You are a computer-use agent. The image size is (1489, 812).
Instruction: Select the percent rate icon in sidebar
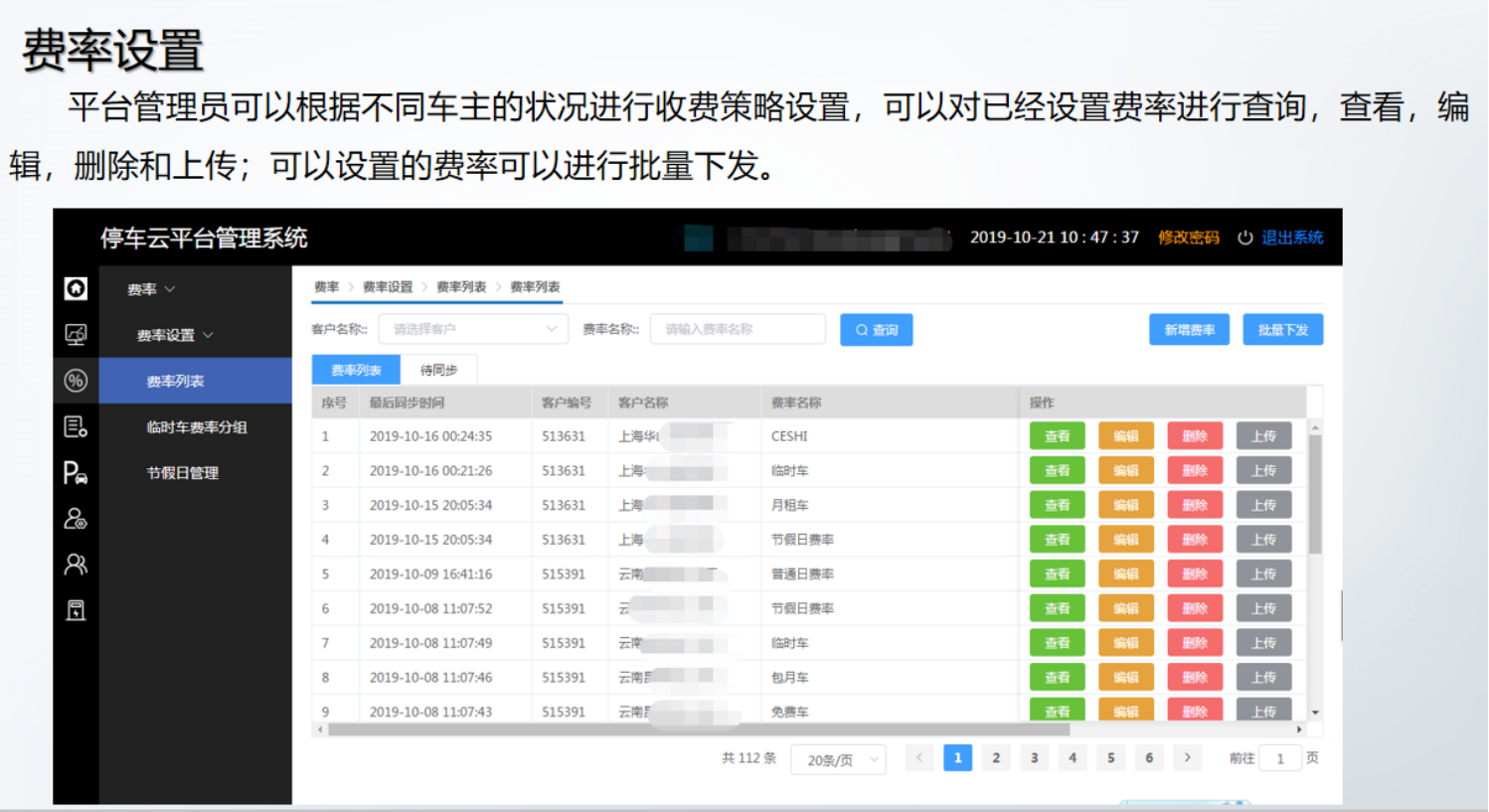(76, 381)
